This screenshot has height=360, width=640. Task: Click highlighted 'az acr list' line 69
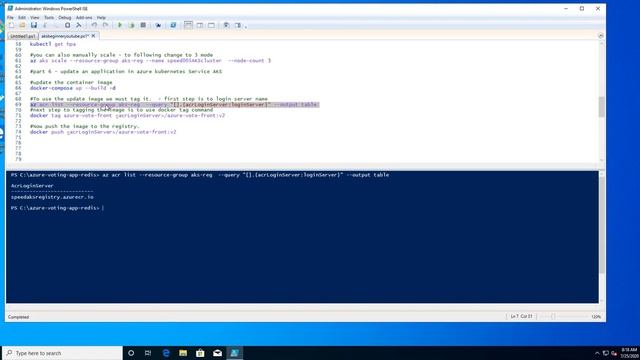[x=174, y=104]
